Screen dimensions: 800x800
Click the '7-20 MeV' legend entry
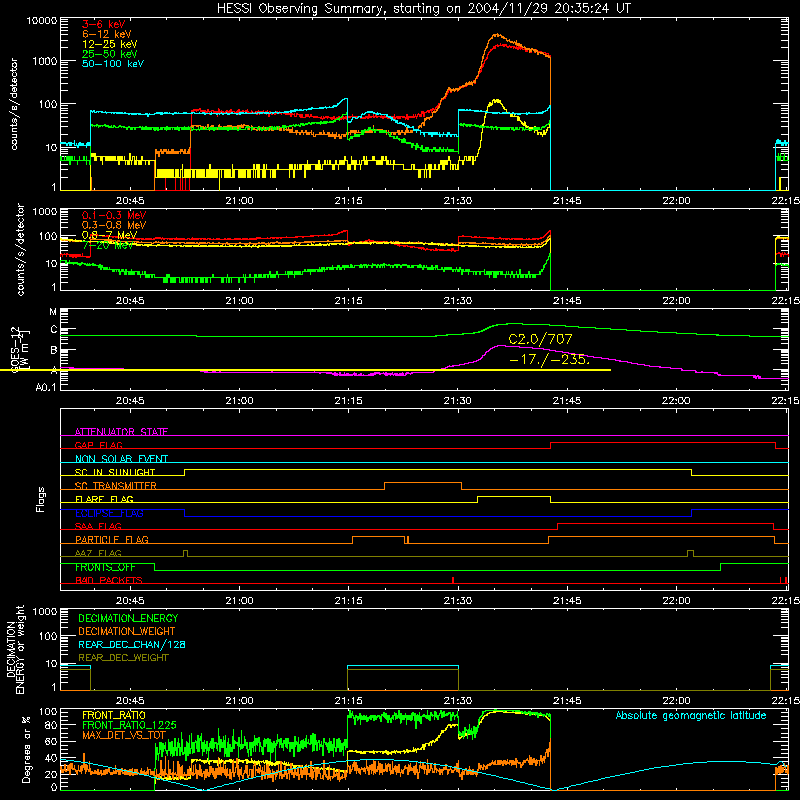click(108, 245)
